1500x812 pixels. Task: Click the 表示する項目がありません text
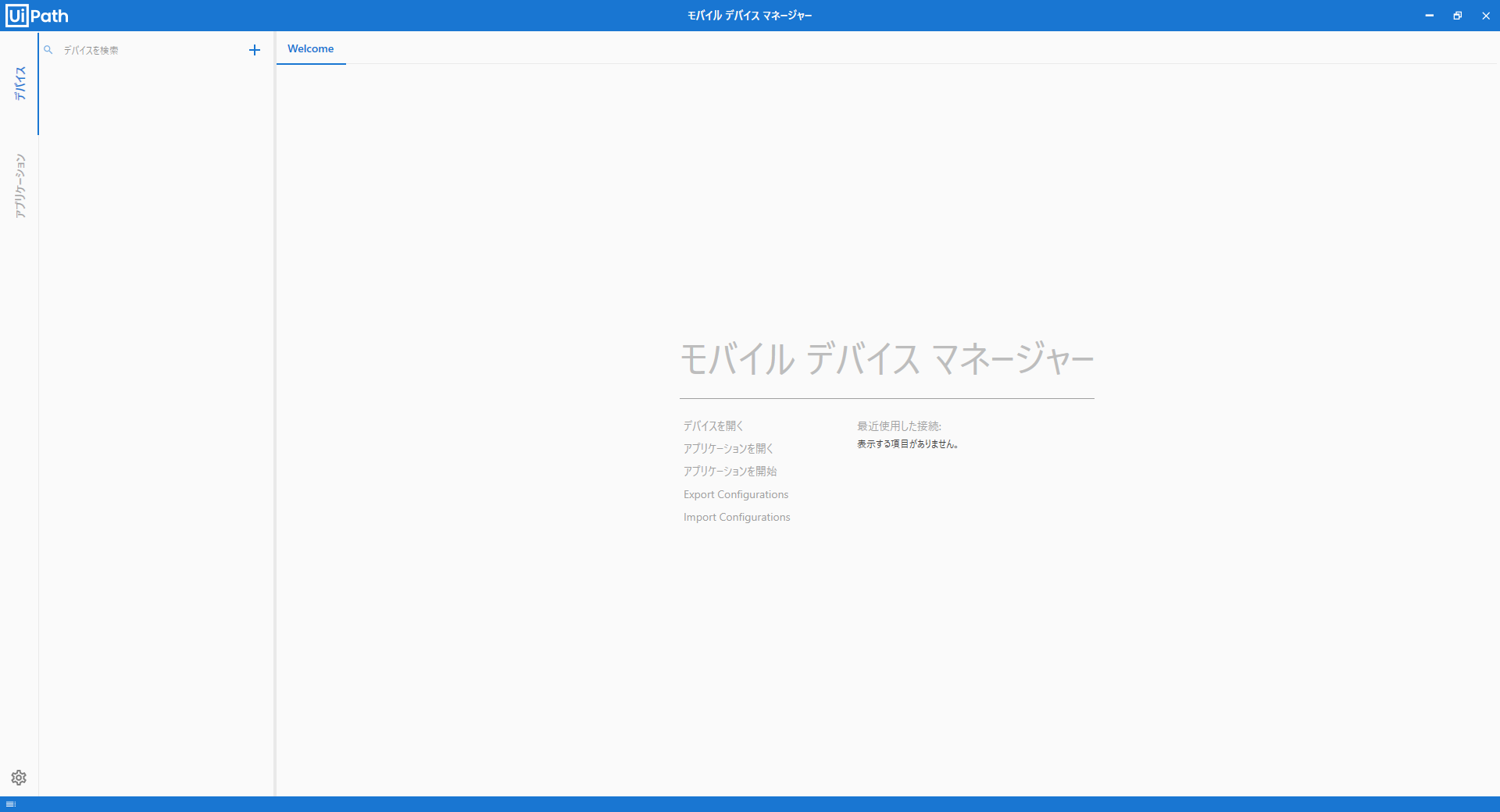point(908,444)
